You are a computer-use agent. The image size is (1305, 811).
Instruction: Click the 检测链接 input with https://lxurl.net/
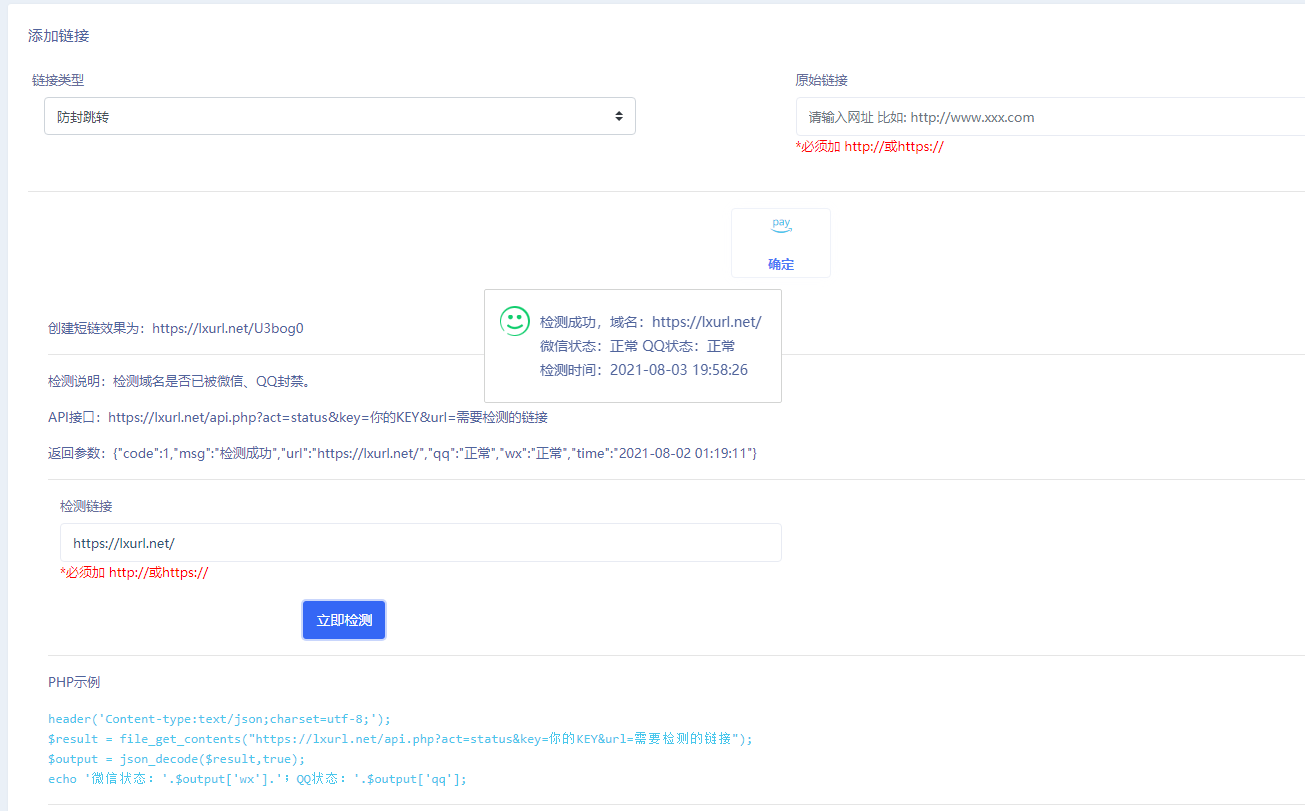pyautogui.click(x=421, y=543)
